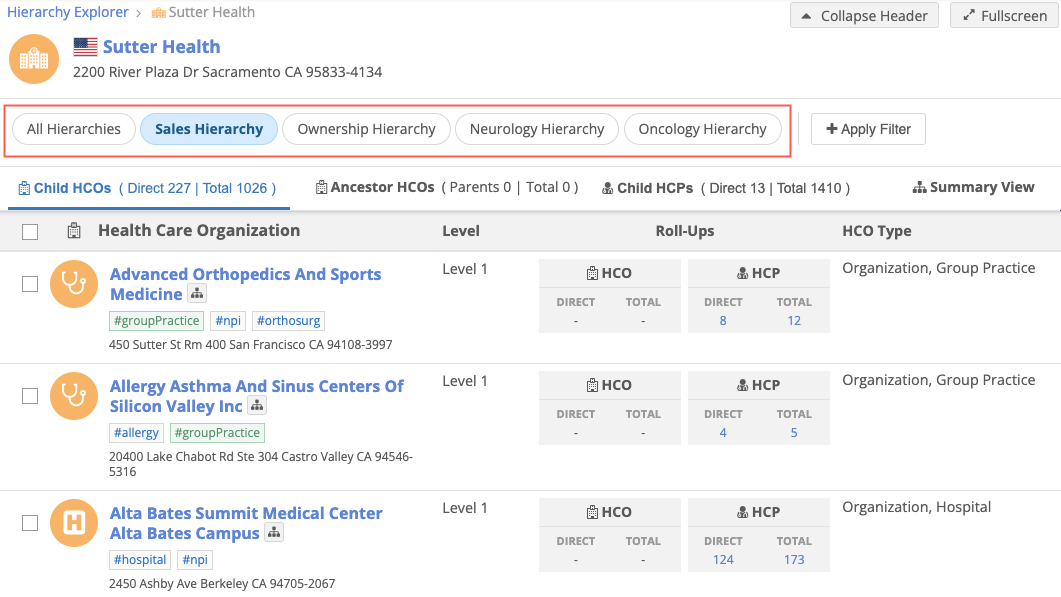The image size is (1061, 597).
Task: Click hierarchy icon beside Advanced Orthopedics name
Action: point(197,294)
